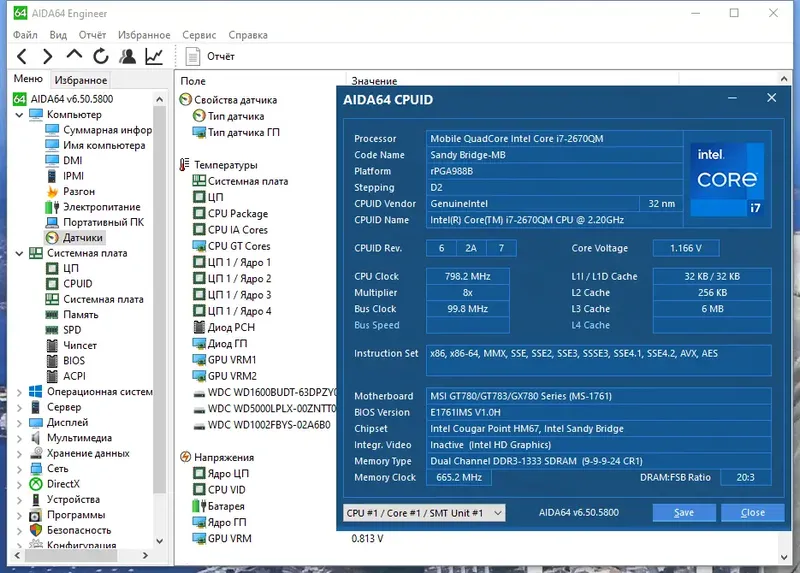Expand the Хранение данных tree node
Image resolution: width=800 pixels, height=573 pixels.
pyautogui.click(x=19, y=453)
